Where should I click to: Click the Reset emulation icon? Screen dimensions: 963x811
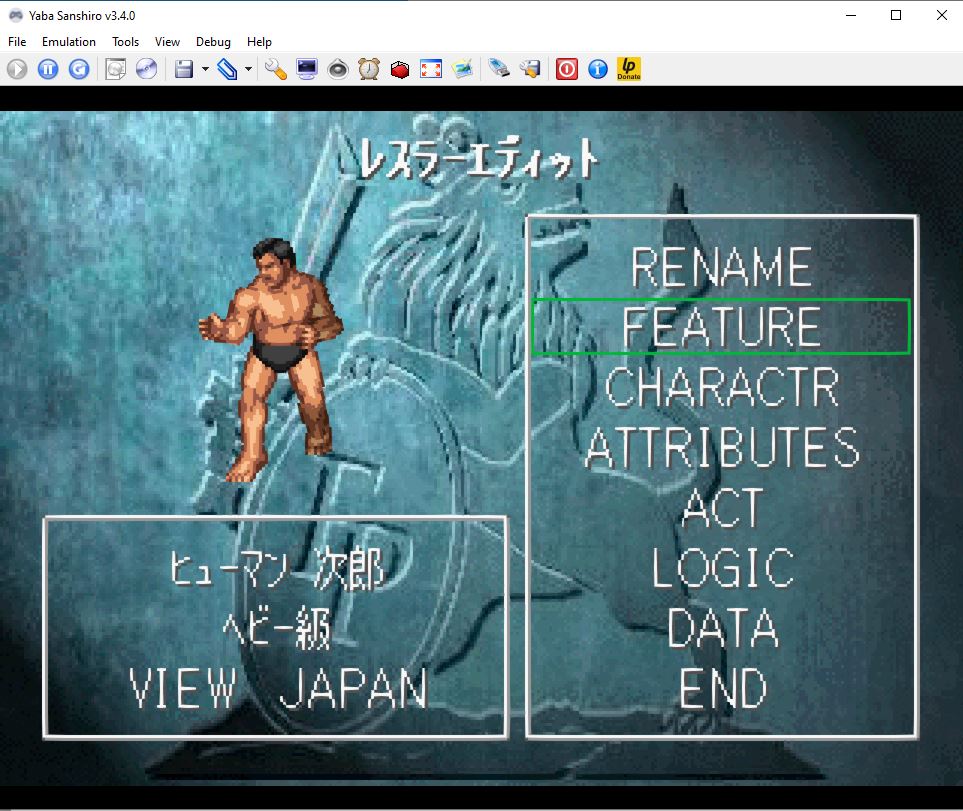click(x=79, y=69)
